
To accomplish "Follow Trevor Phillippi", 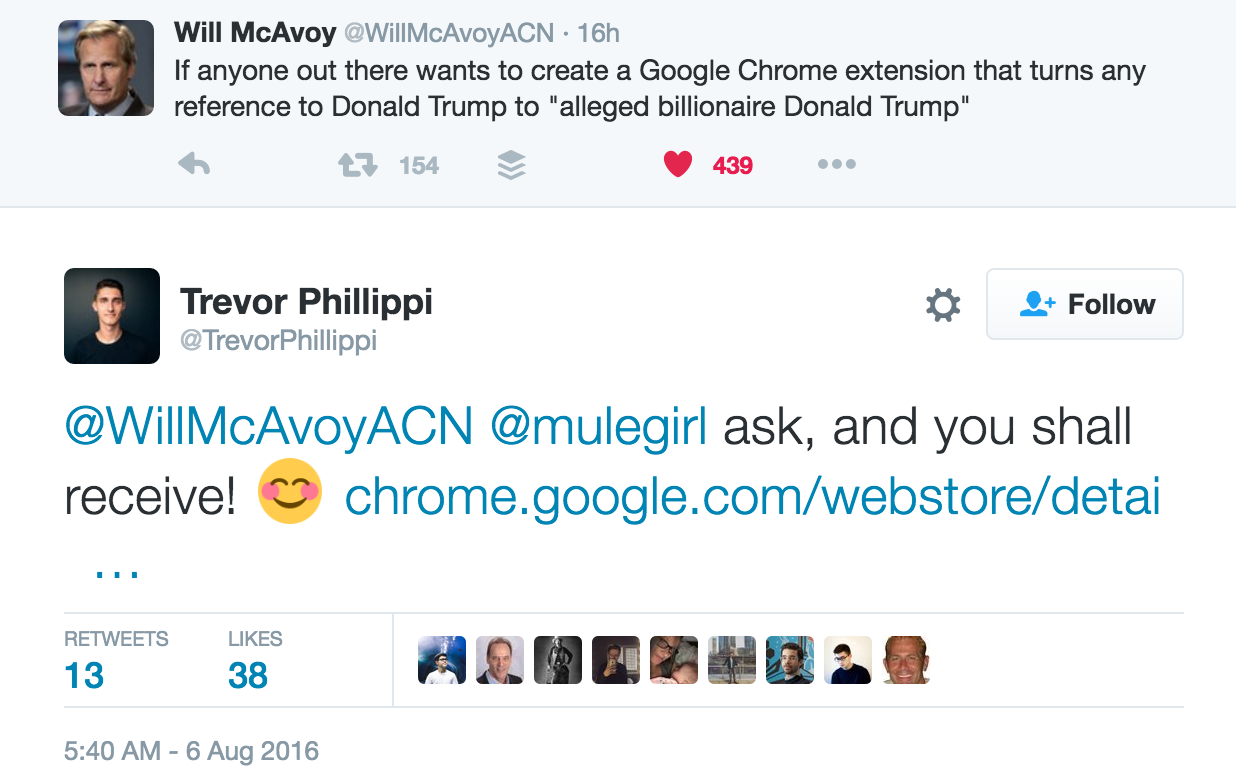I will (x=1085, y=304).
